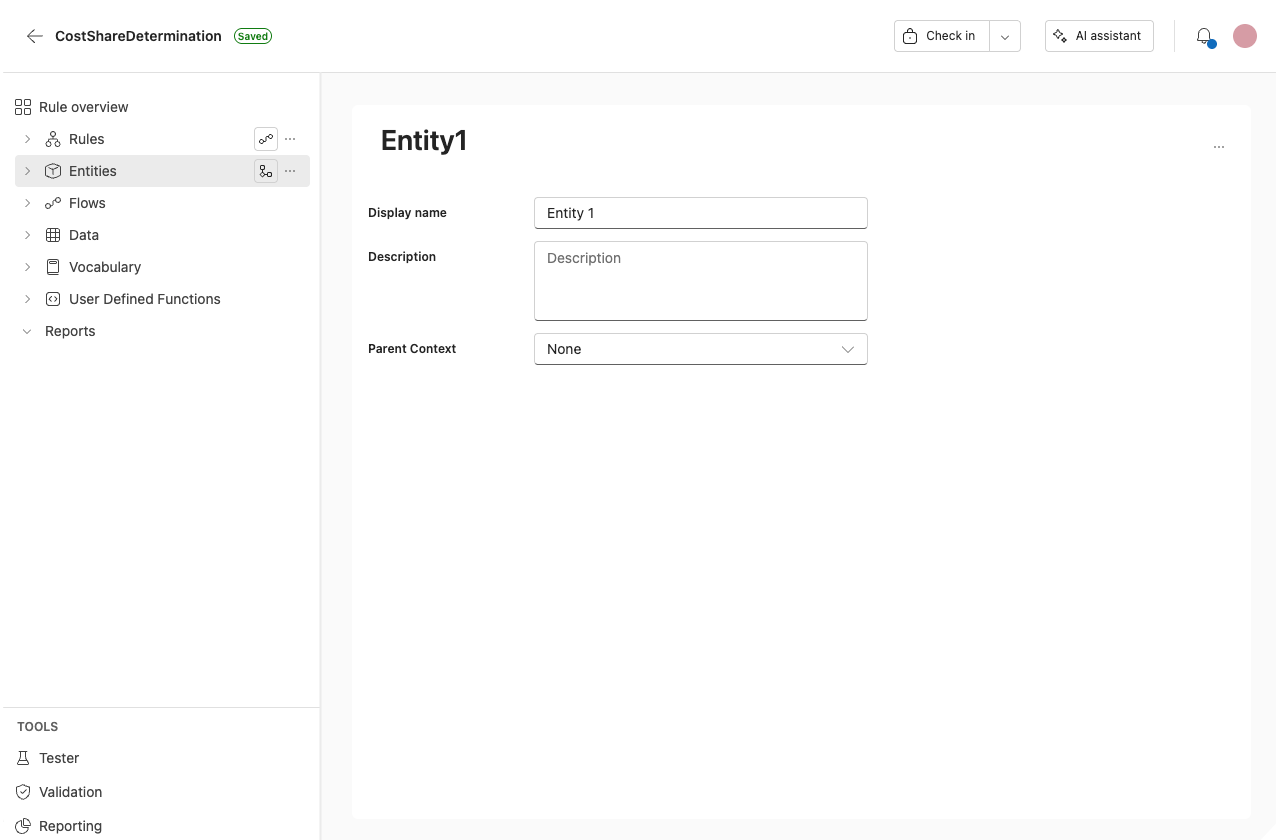Screen dimensions: 1276x840
Task: Expand the Rules tree section
Action: pyautogui.click(x=27, y=139)
